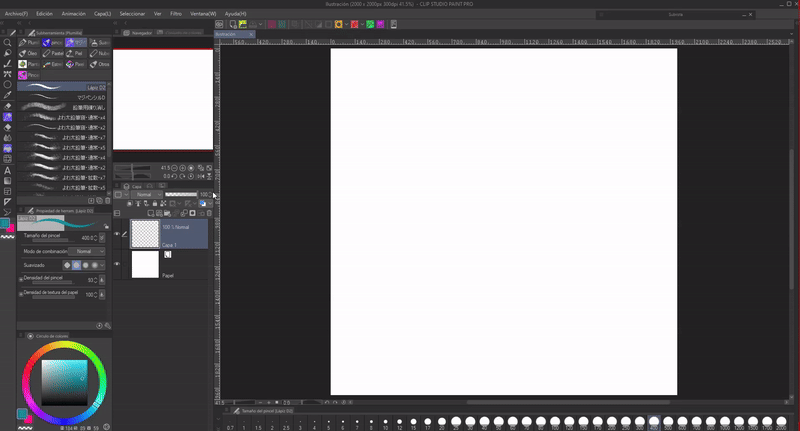The height and width of the screenshot is (431, 800).
Task: Click rotate left icon in Navegador panel
Action: click(174, 176)
